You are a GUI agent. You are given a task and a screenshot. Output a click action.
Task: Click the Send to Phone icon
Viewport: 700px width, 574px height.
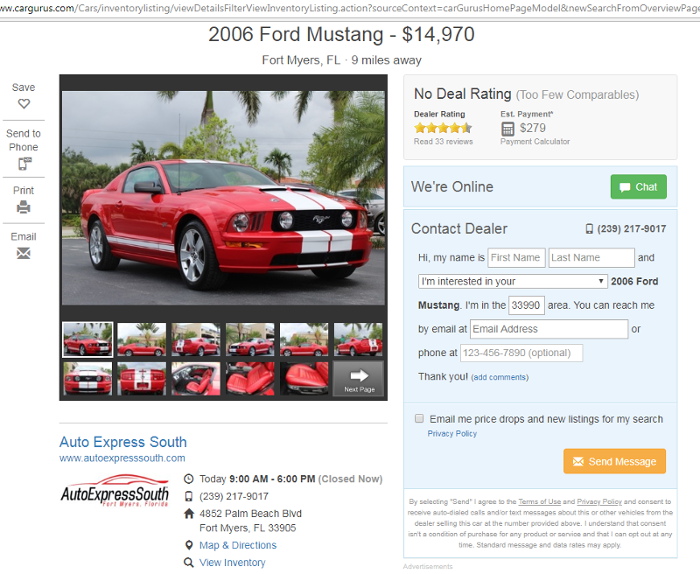click(24, 164)
